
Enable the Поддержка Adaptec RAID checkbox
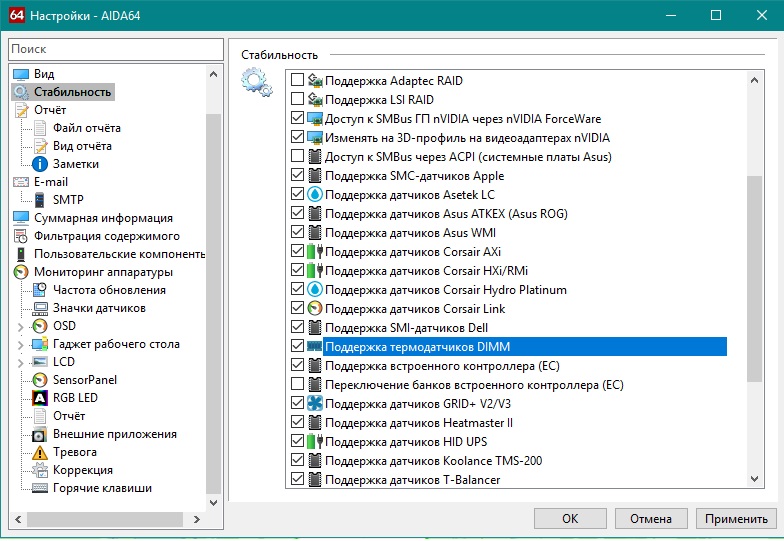tap(297, 81)
